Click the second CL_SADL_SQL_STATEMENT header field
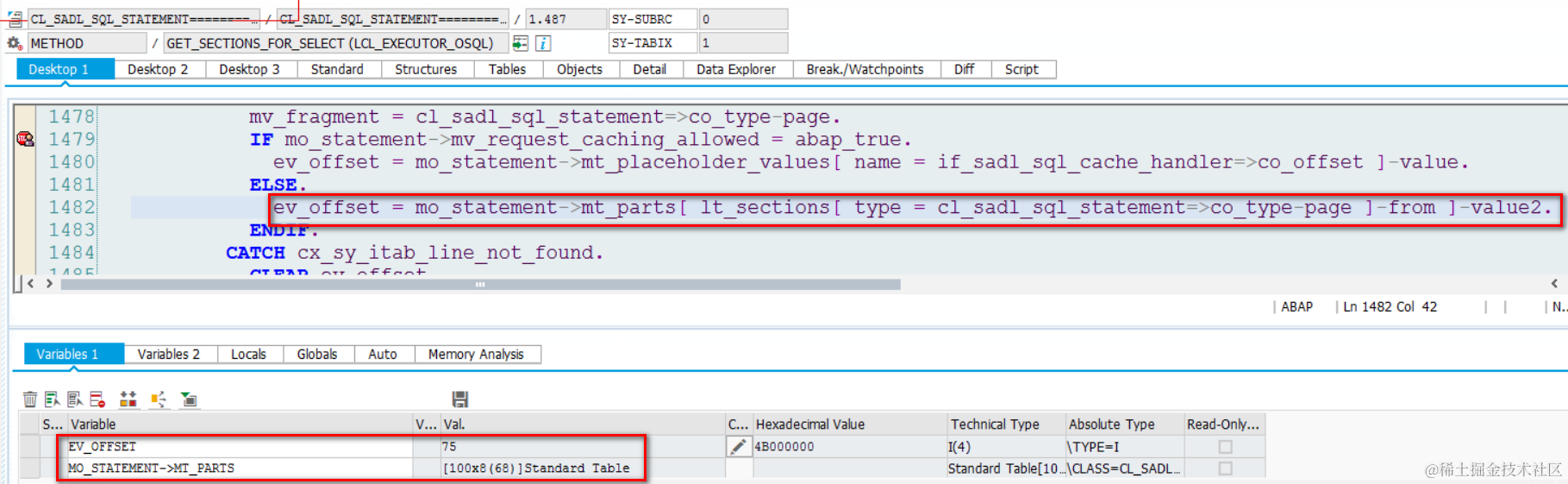The width and height of the screenshot is (1568, 484). click(392, 19)
